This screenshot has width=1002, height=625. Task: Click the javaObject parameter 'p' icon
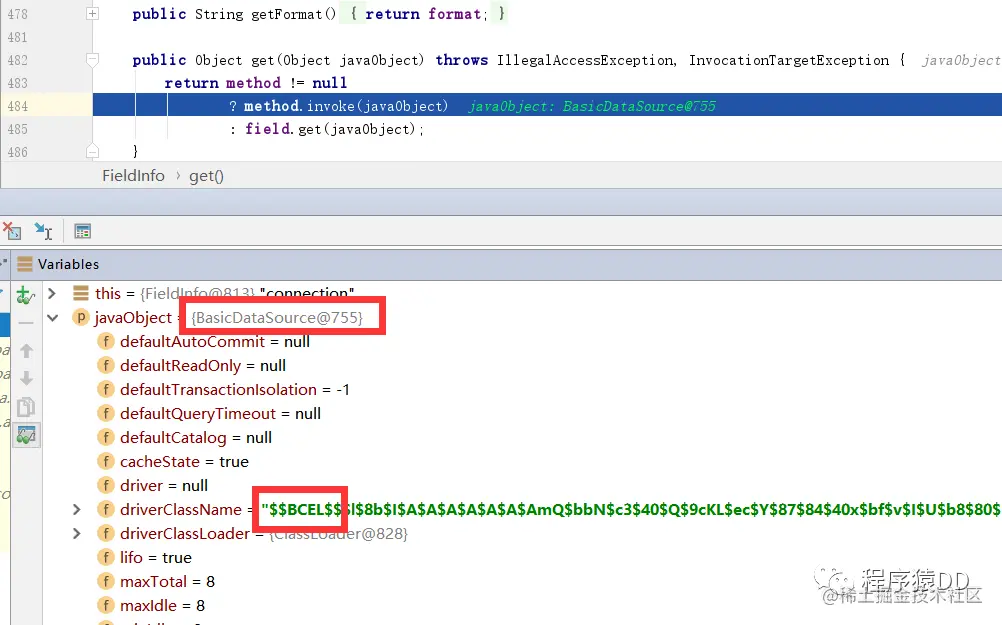(x=81, y=317)
